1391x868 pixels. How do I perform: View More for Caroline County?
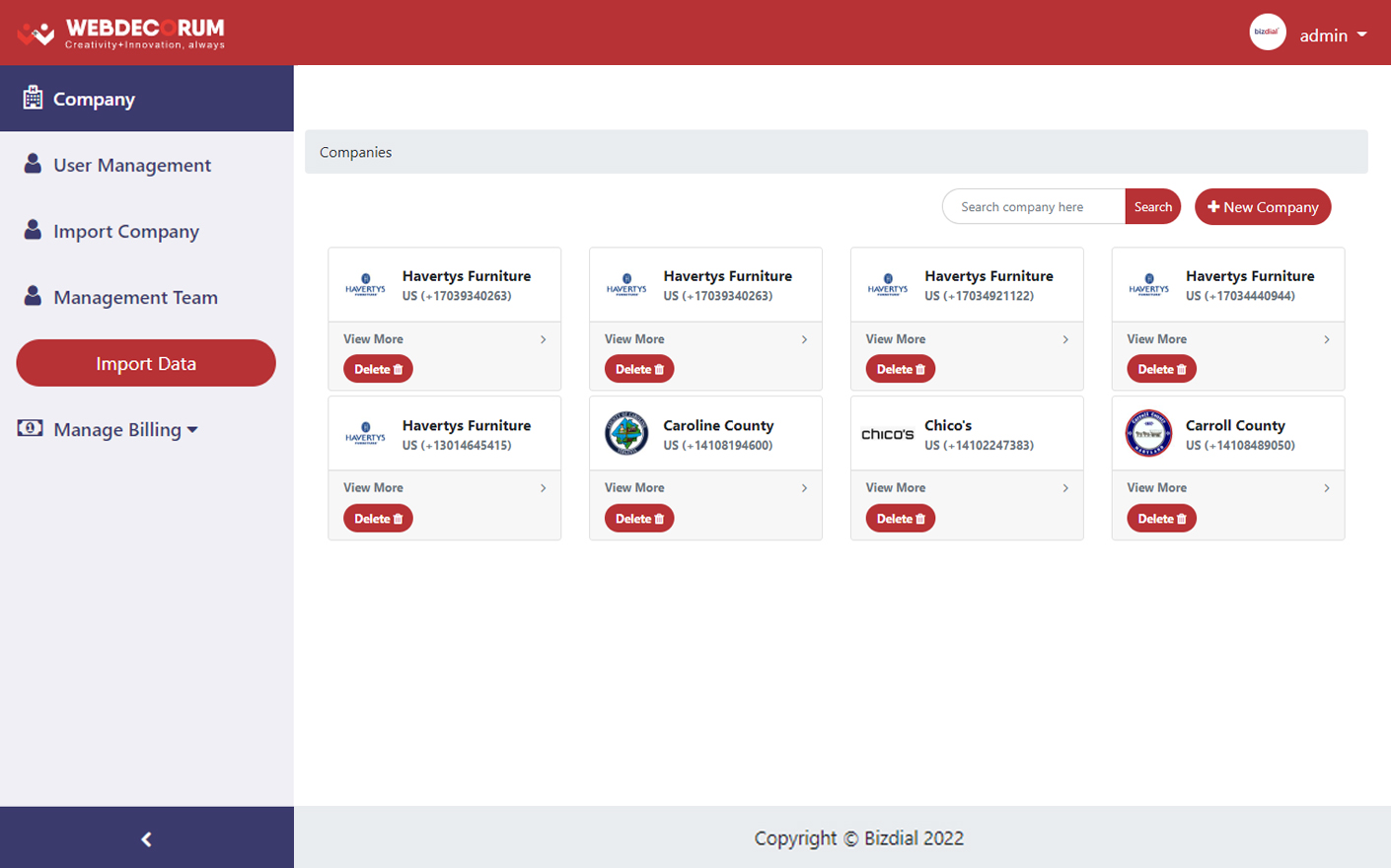click(634, 488)
